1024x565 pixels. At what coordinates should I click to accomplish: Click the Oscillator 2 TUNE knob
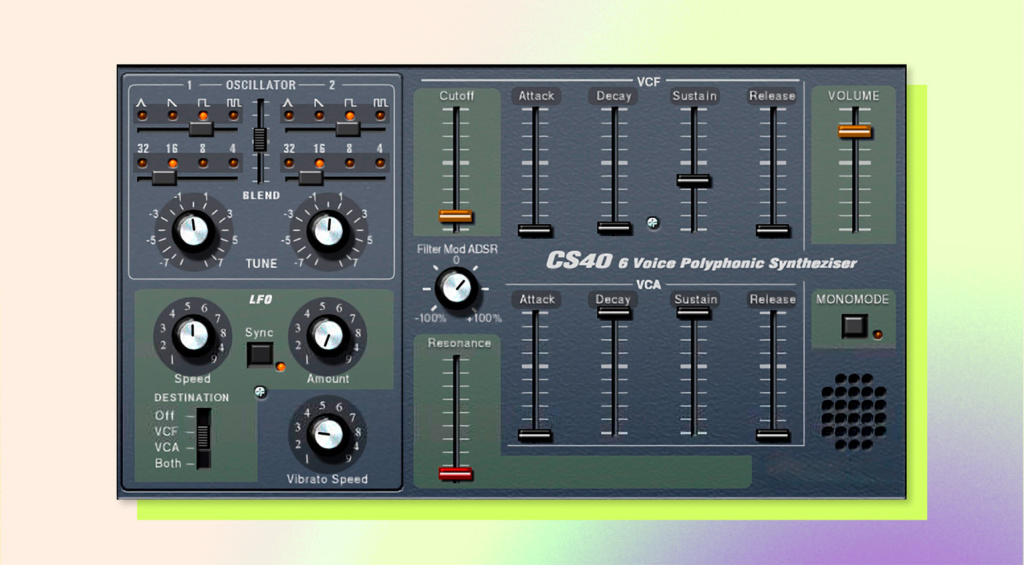(x=328, y=231)
